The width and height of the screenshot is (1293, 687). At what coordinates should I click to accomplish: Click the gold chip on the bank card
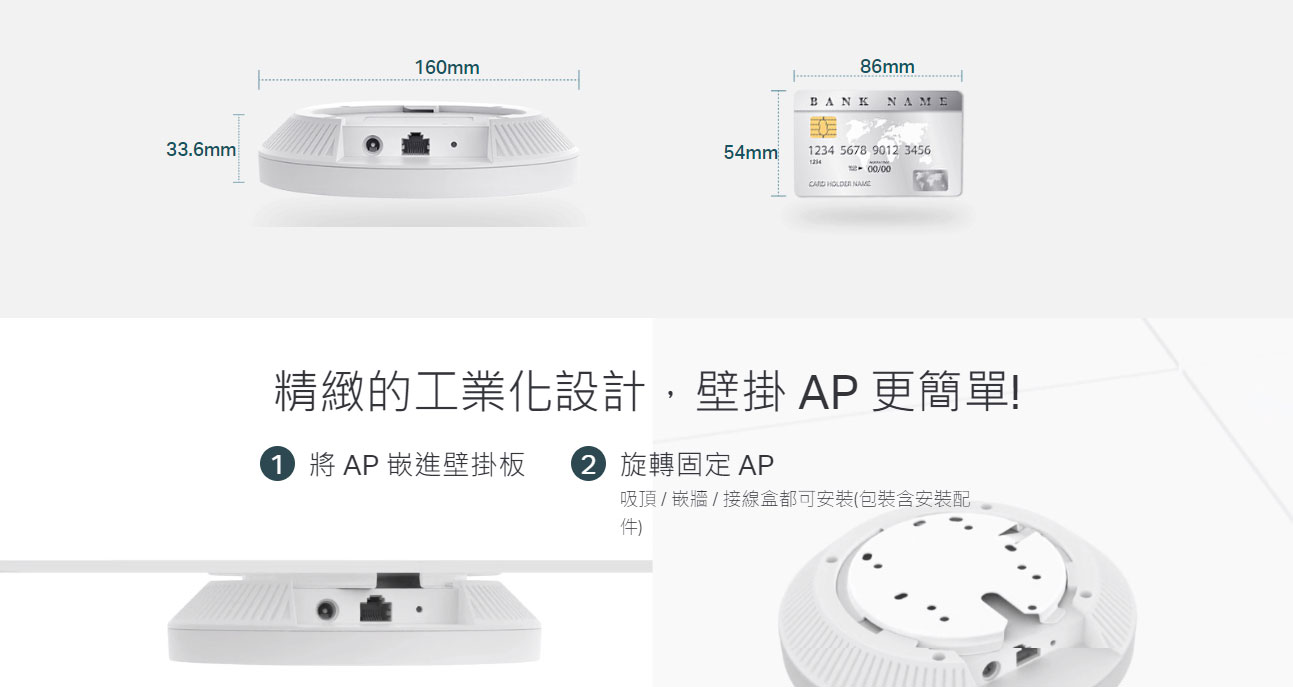point(824,127)
